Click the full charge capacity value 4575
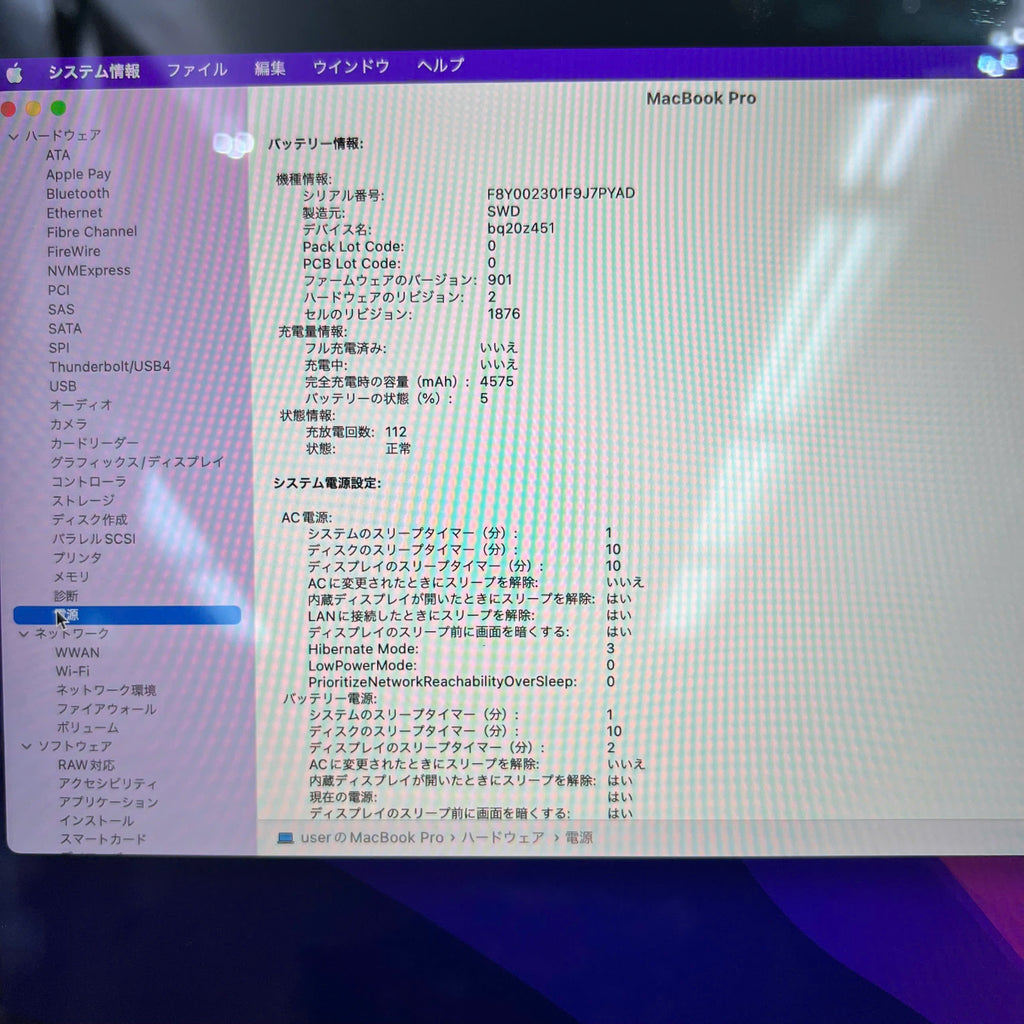The image size is (1024, 1024). click(497, 381)
